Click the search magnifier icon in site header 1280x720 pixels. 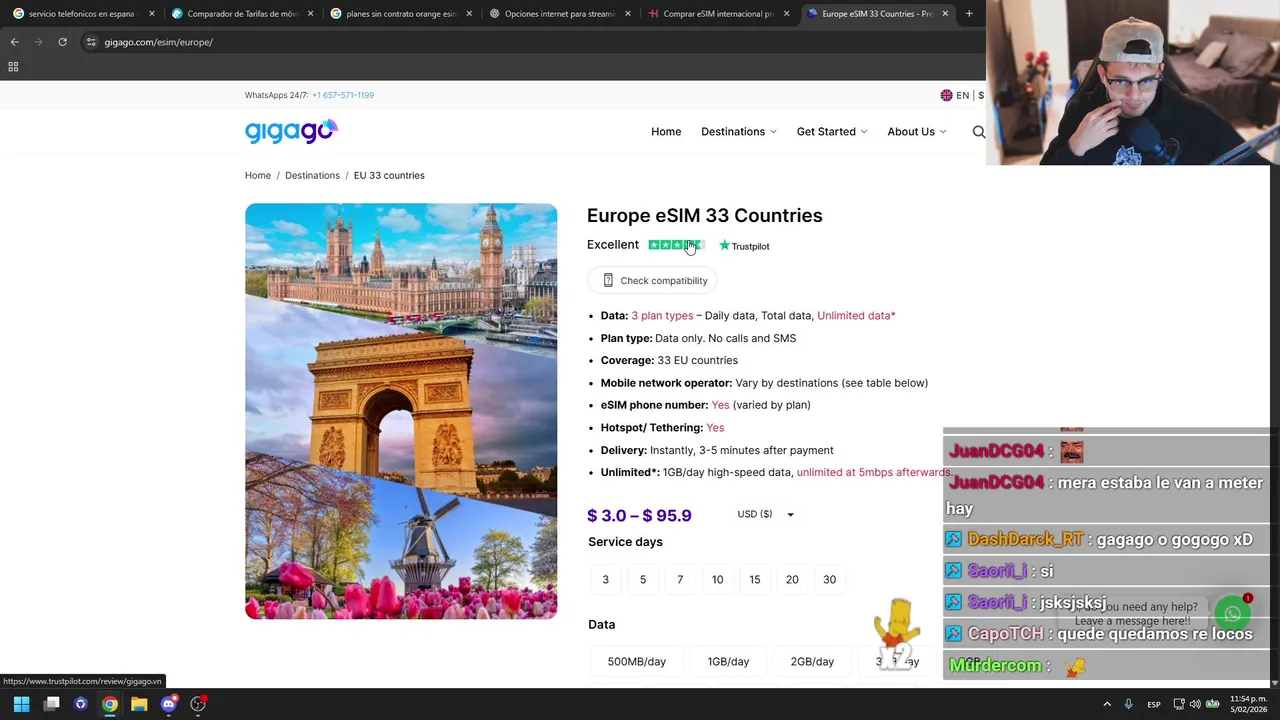point(979,132)
